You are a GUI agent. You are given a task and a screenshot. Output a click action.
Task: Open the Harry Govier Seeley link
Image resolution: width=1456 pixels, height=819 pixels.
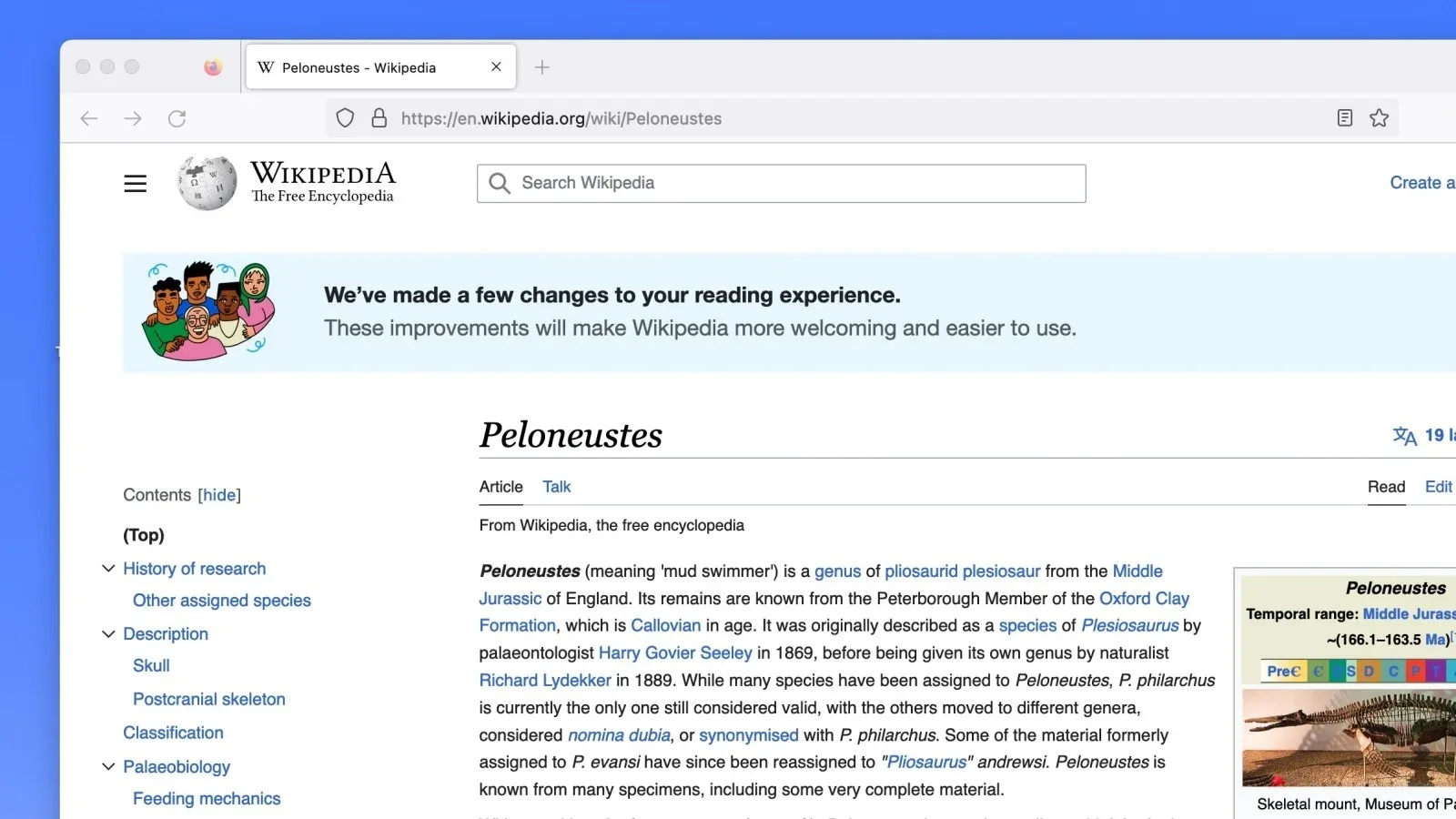[675, 653]
